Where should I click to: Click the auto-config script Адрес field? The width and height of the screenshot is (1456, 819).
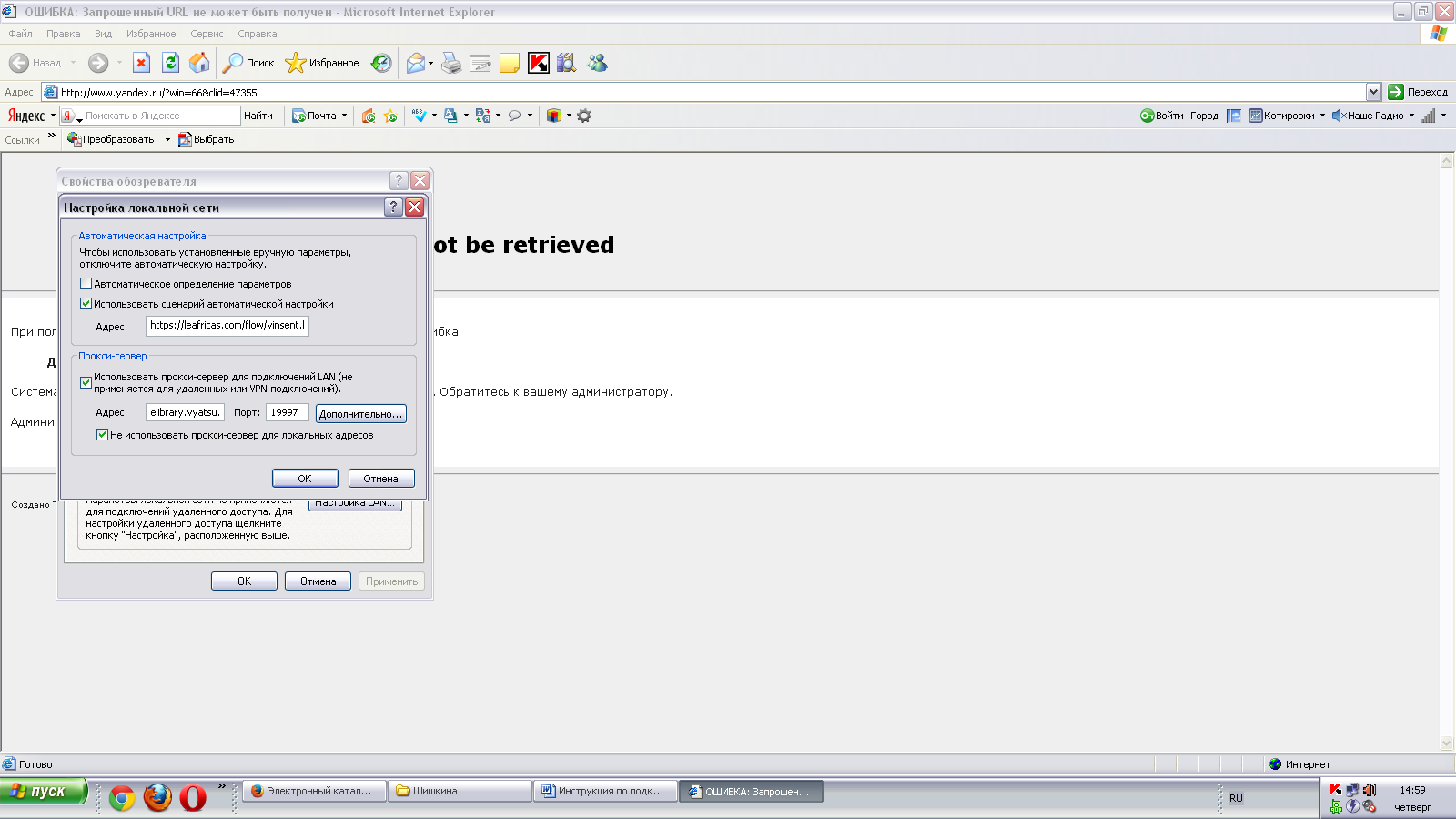point(227,326)
